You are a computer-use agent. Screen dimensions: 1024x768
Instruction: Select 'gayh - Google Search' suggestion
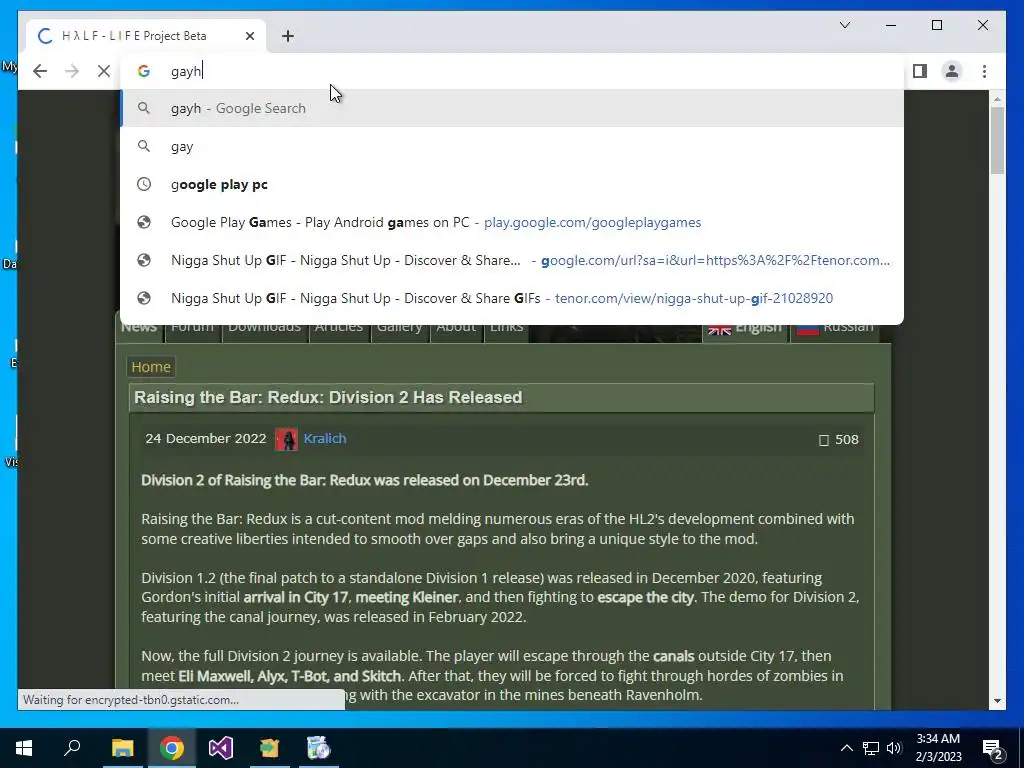(512, 108)
